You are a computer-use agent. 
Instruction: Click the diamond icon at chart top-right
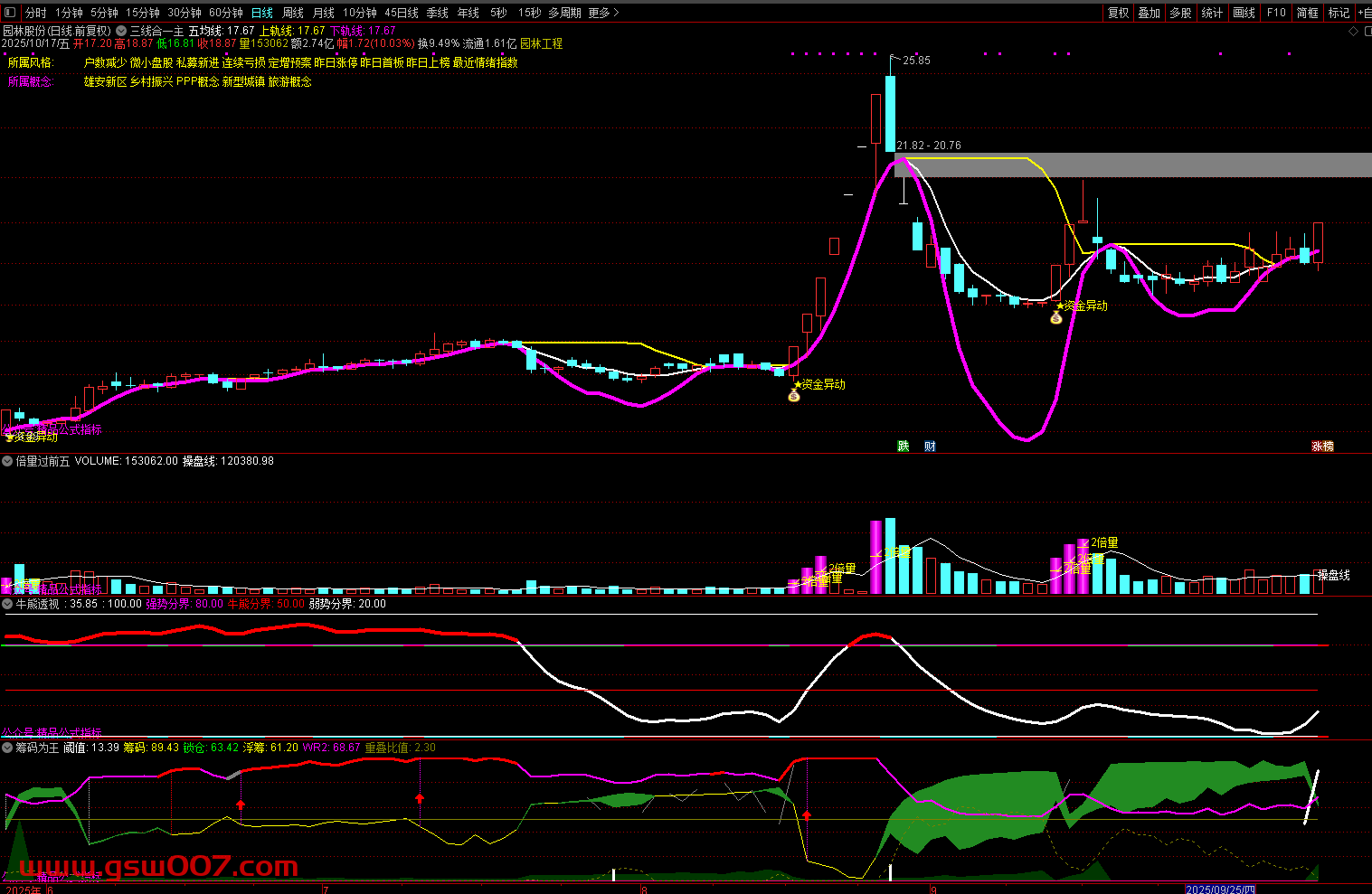[x=1354, y=31]
